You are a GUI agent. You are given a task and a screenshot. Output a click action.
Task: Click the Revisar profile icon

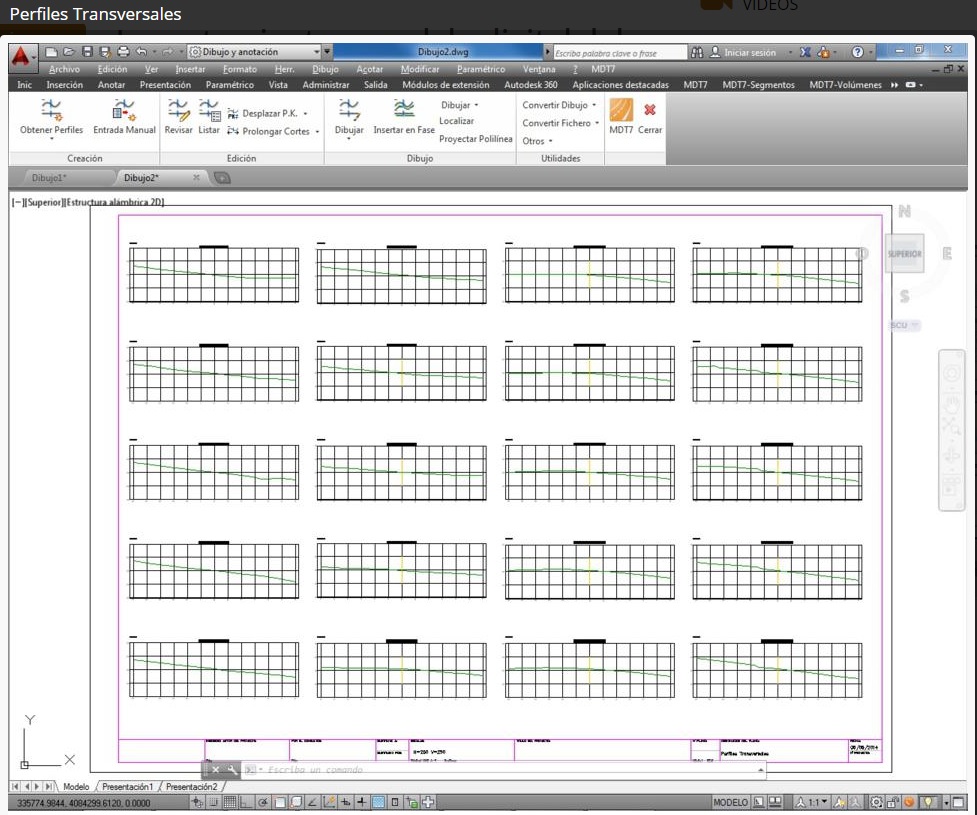(x=178, y=111)
